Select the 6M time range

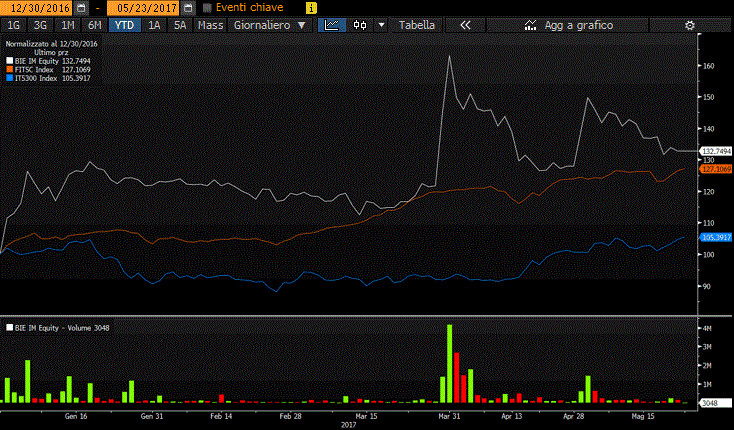coord(94,25)
